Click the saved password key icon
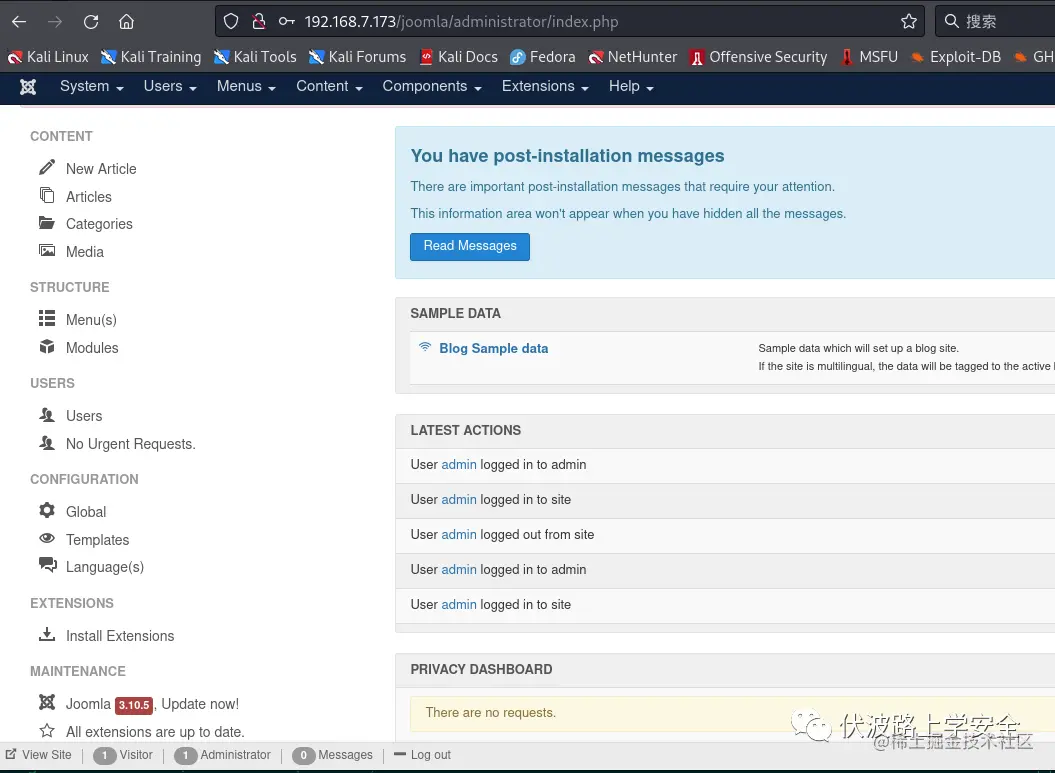Screen dimensions: 1055x773 click(x=287, y=22)
